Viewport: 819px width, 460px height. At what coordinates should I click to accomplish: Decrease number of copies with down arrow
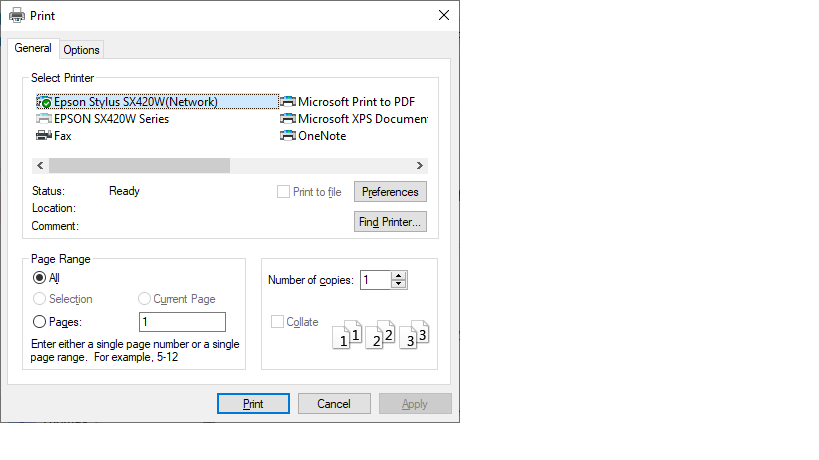399,285
